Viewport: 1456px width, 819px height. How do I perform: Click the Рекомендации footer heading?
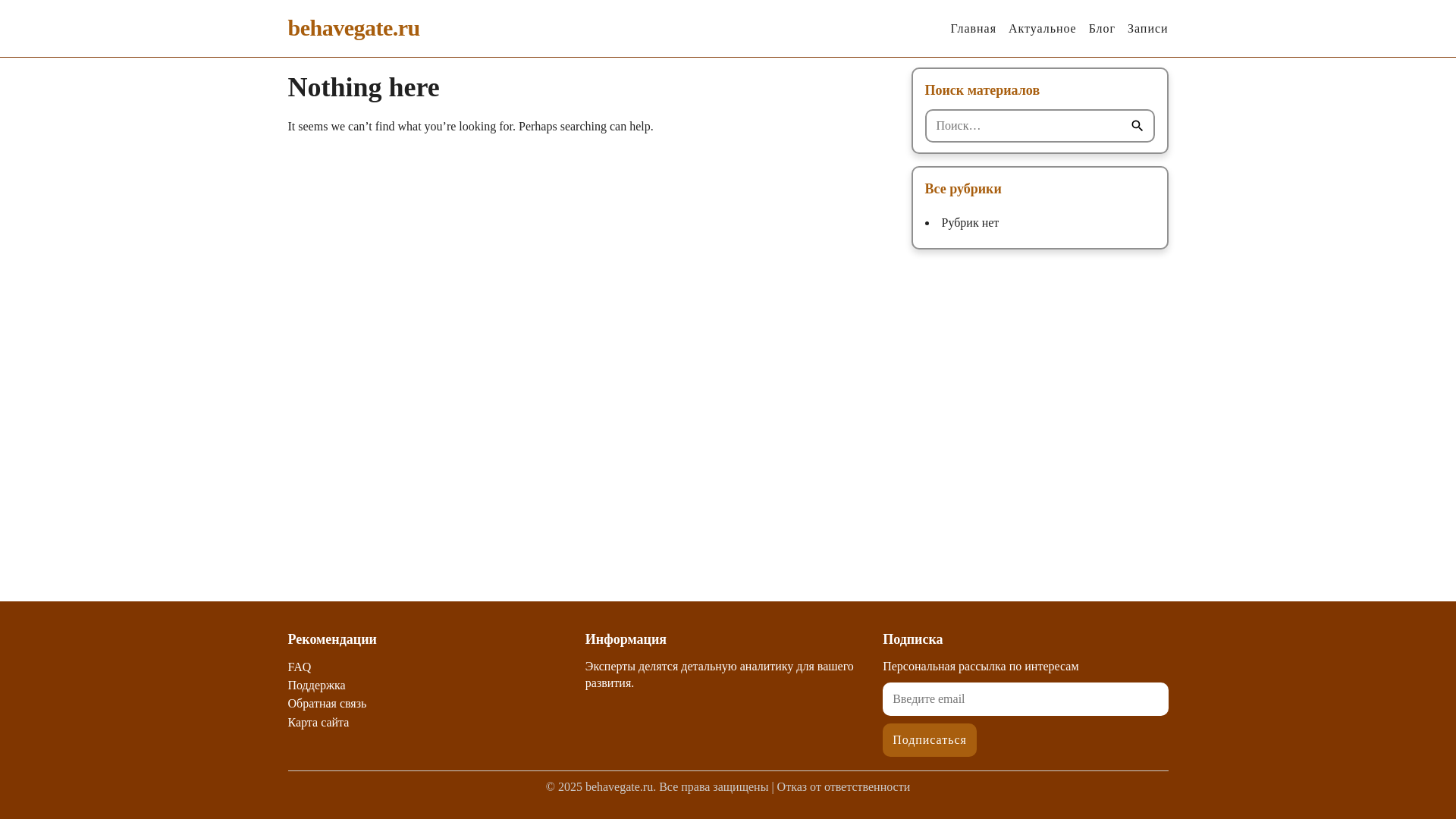pos(332,639)
